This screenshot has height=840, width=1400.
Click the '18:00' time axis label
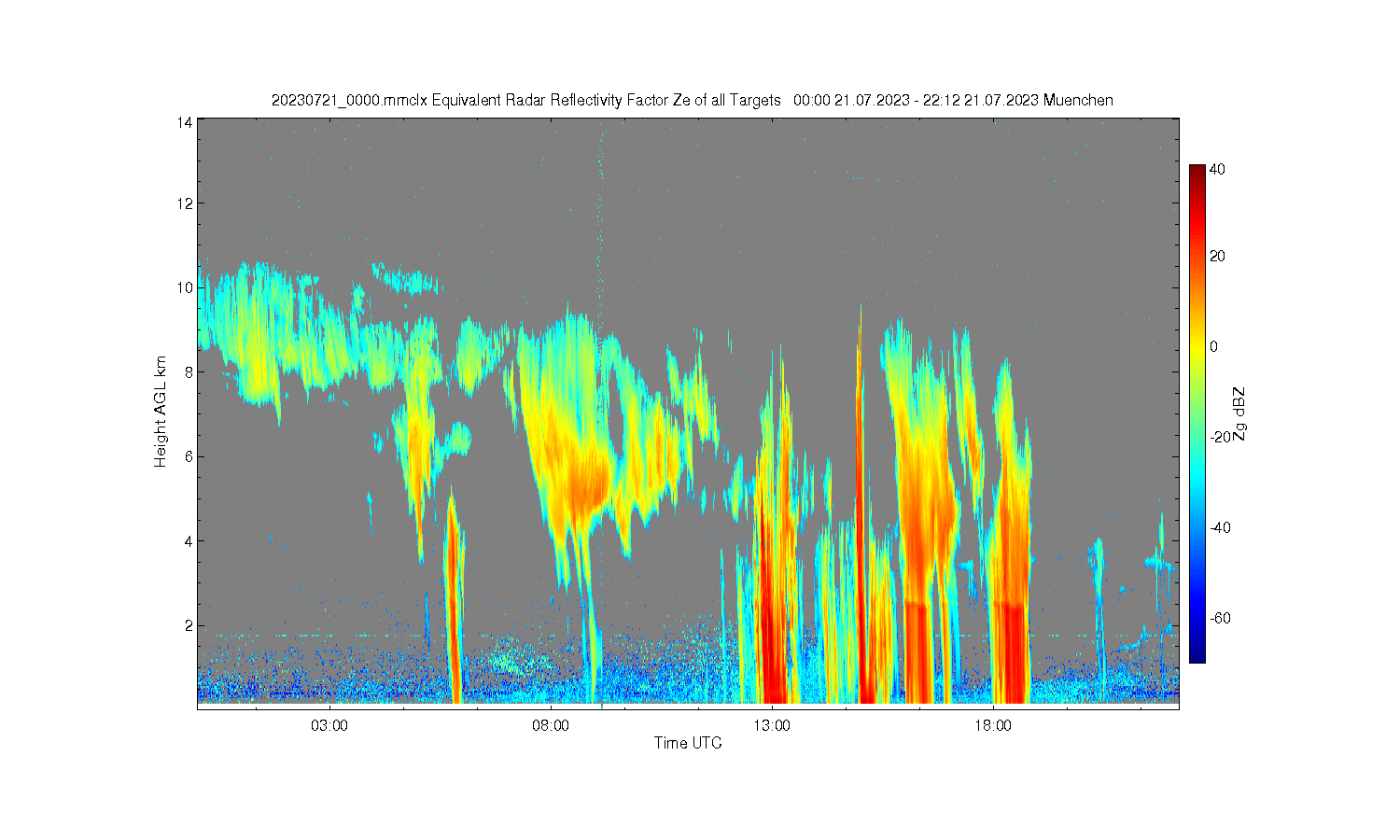(993, 726)
